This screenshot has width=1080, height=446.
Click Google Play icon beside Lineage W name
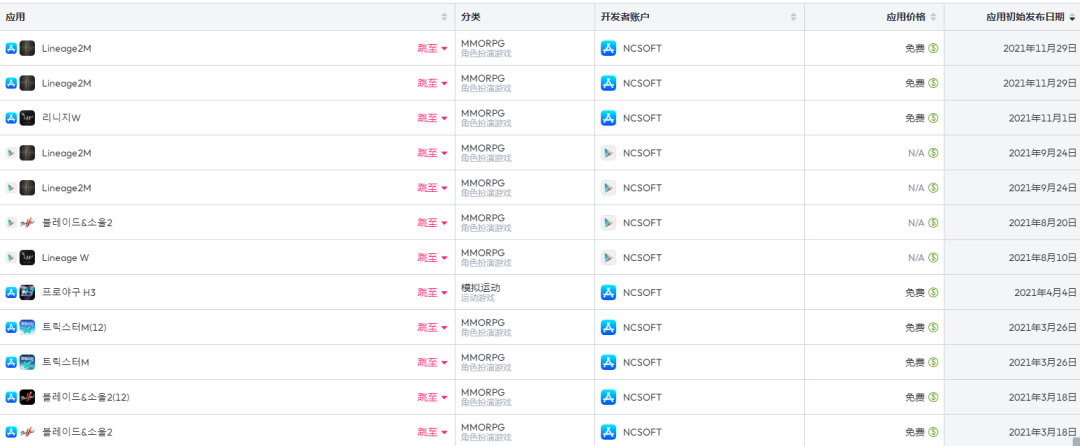(x=11, y=258)
